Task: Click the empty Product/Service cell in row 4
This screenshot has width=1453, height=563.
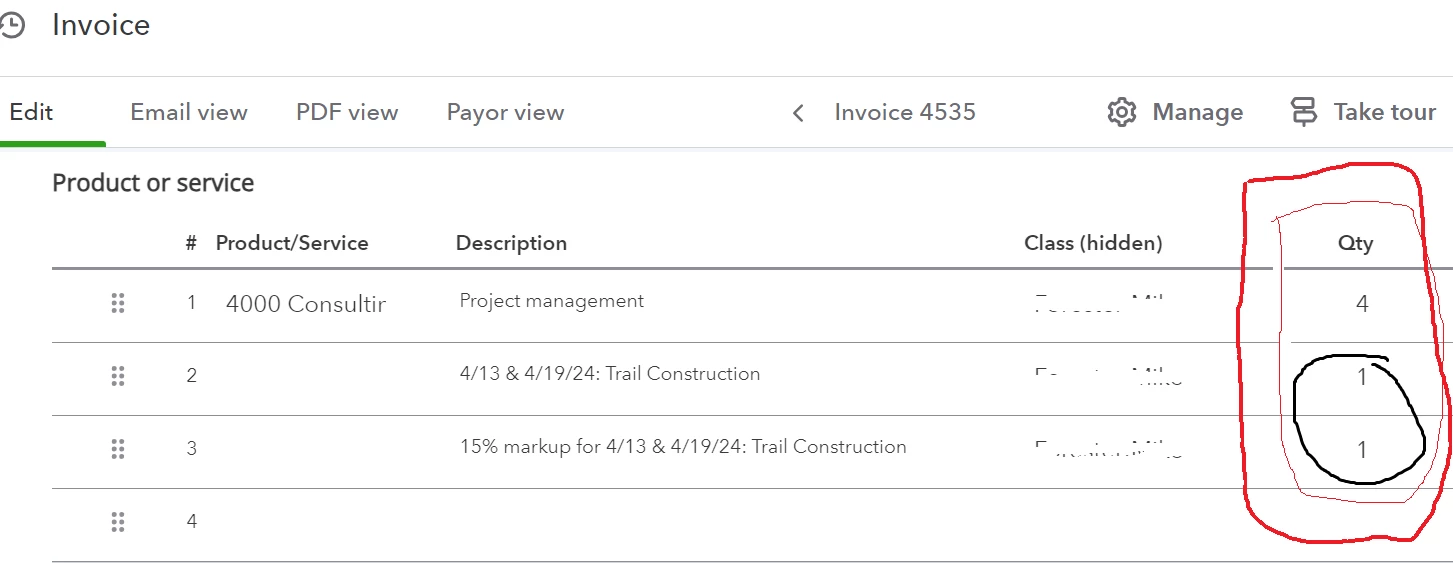Action: click(306, 522)
